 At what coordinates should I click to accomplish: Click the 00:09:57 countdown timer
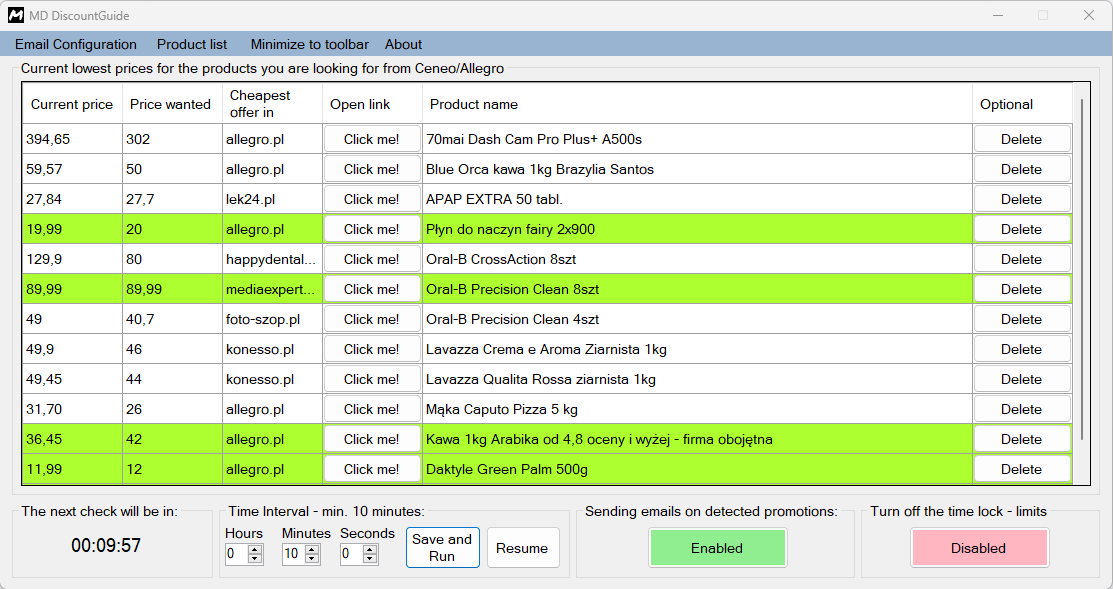[x=106, y=545]
